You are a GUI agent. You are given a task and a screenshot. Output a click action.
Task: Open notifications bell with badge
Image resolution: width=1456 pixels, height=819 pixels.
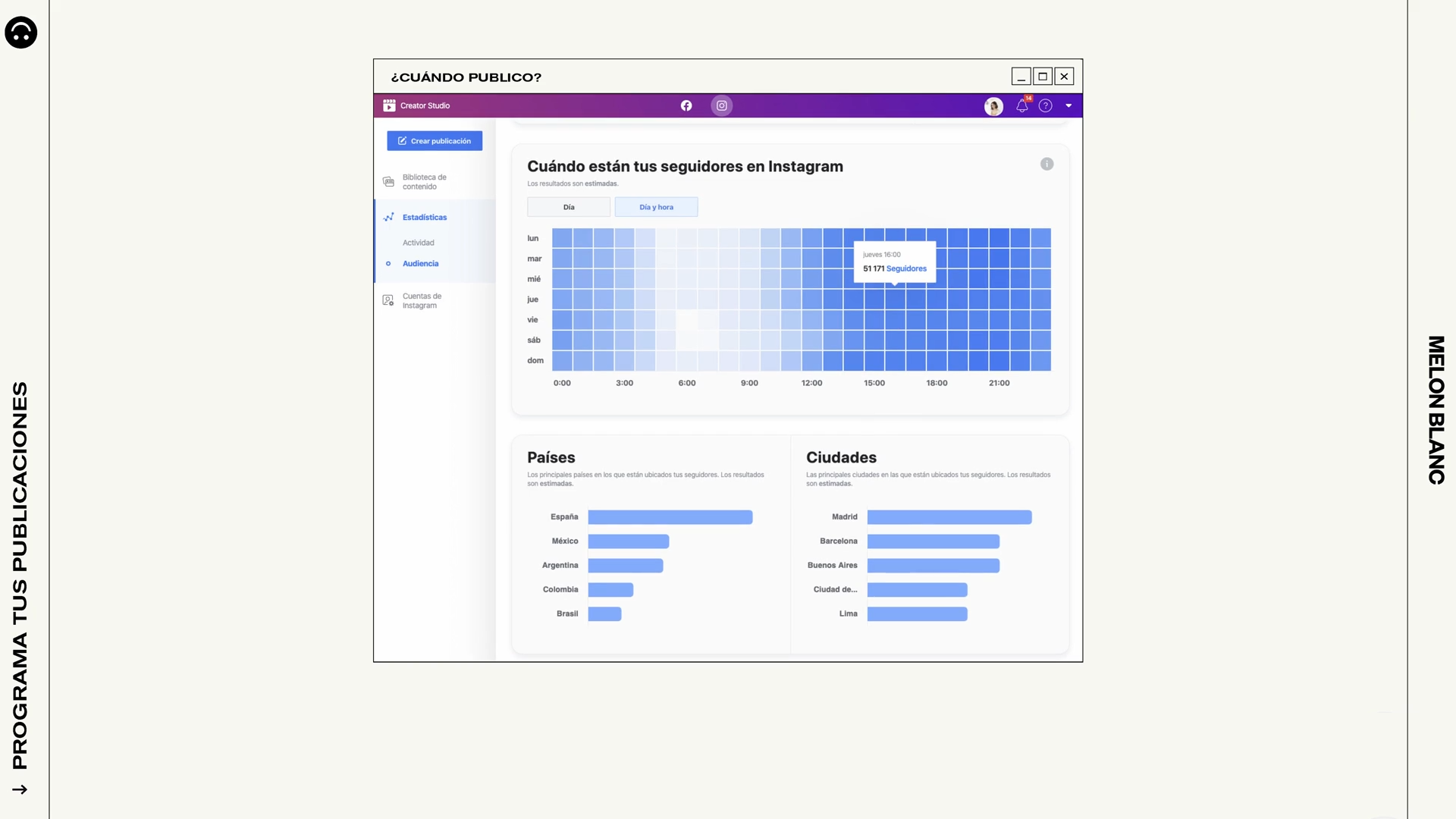point(1022,105)
